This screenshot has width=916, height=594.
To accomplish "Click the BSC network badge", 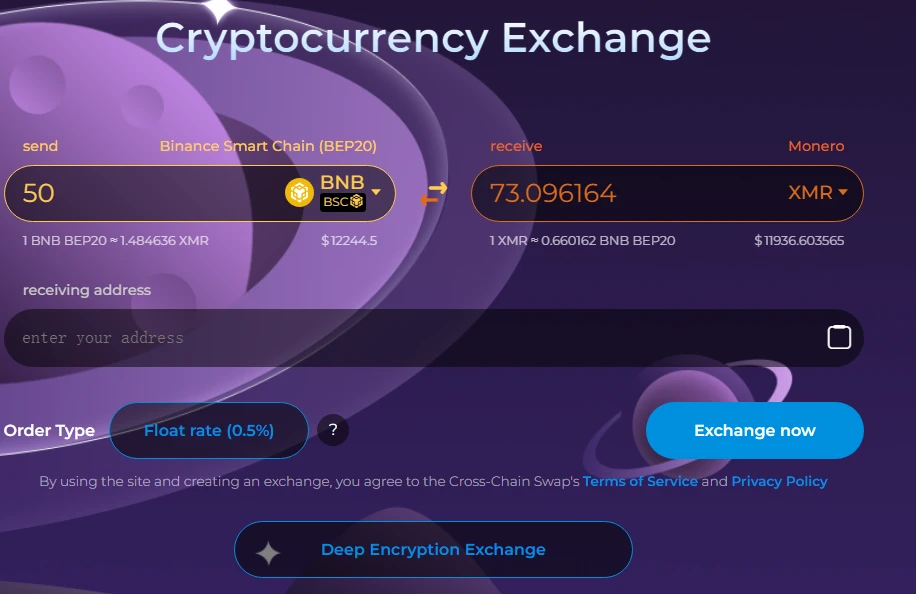I will click(343, 202).
